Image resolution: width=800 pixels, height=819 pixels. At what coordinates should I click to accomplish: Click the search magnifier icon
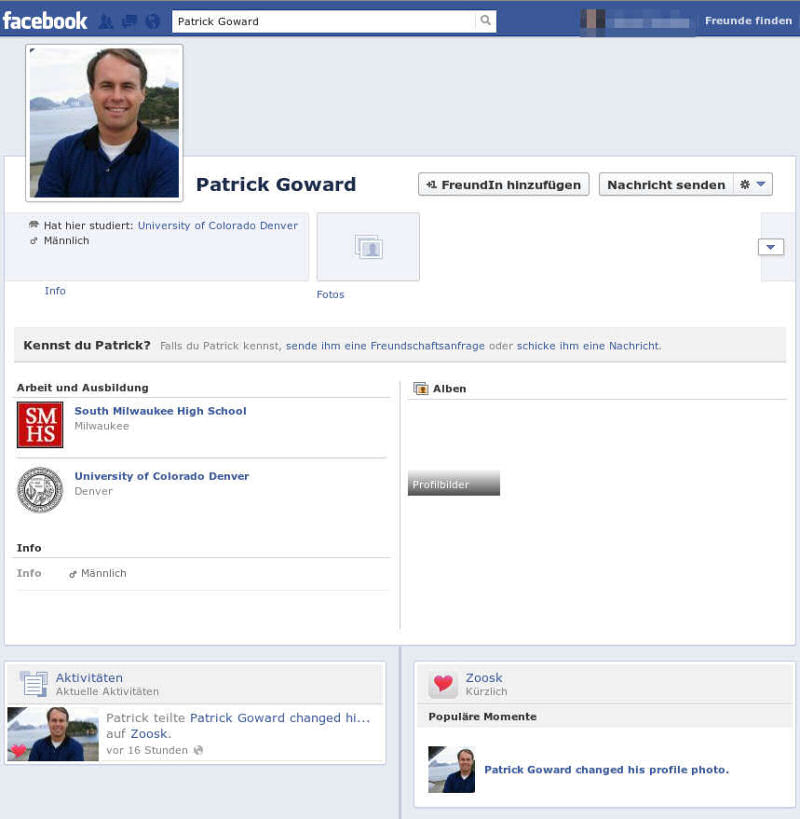pyautogui.click(x=486, y=20)
